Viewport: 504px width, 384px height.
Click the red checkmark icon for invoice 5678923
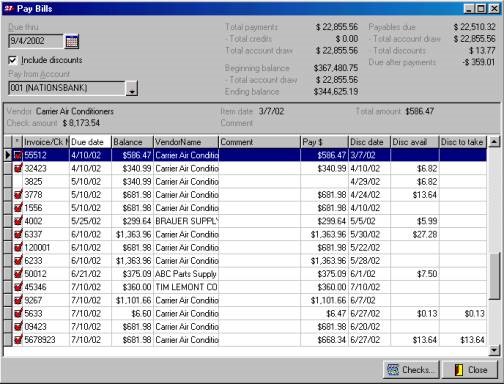click(x=18, y=340)
